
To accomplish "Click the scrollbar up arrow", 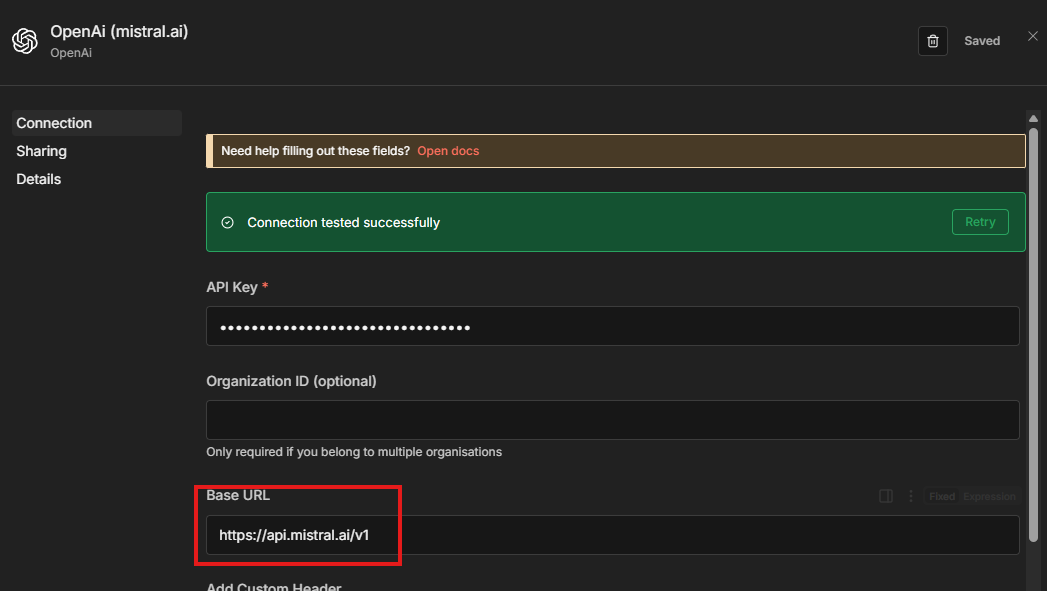I will coord(1033,118).
